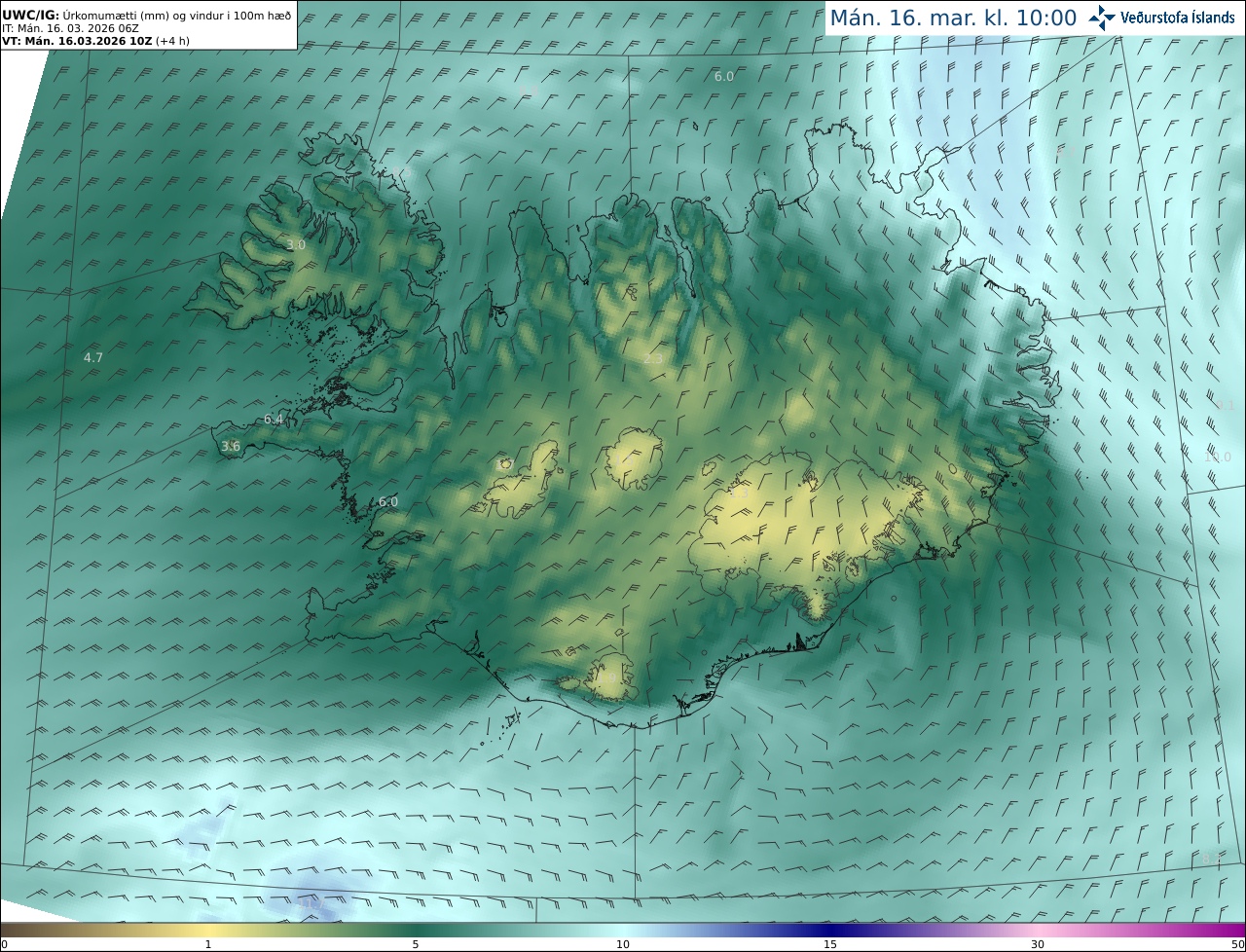Click the 6.4 value near Snæfellsnes
The height and width of the screenshot is (952, 1246).
tap(274, 420)
